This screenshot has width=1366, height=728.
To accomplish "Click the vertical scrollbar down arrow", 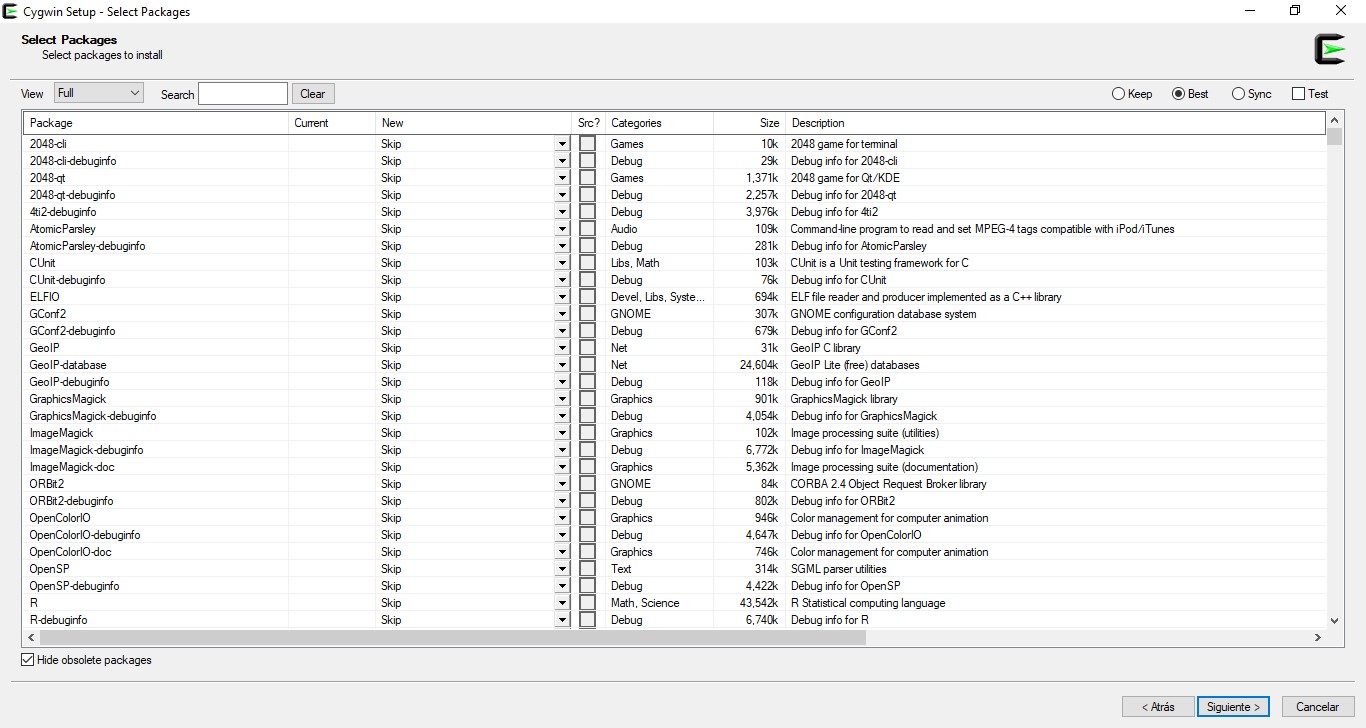I will point(1335,620).
